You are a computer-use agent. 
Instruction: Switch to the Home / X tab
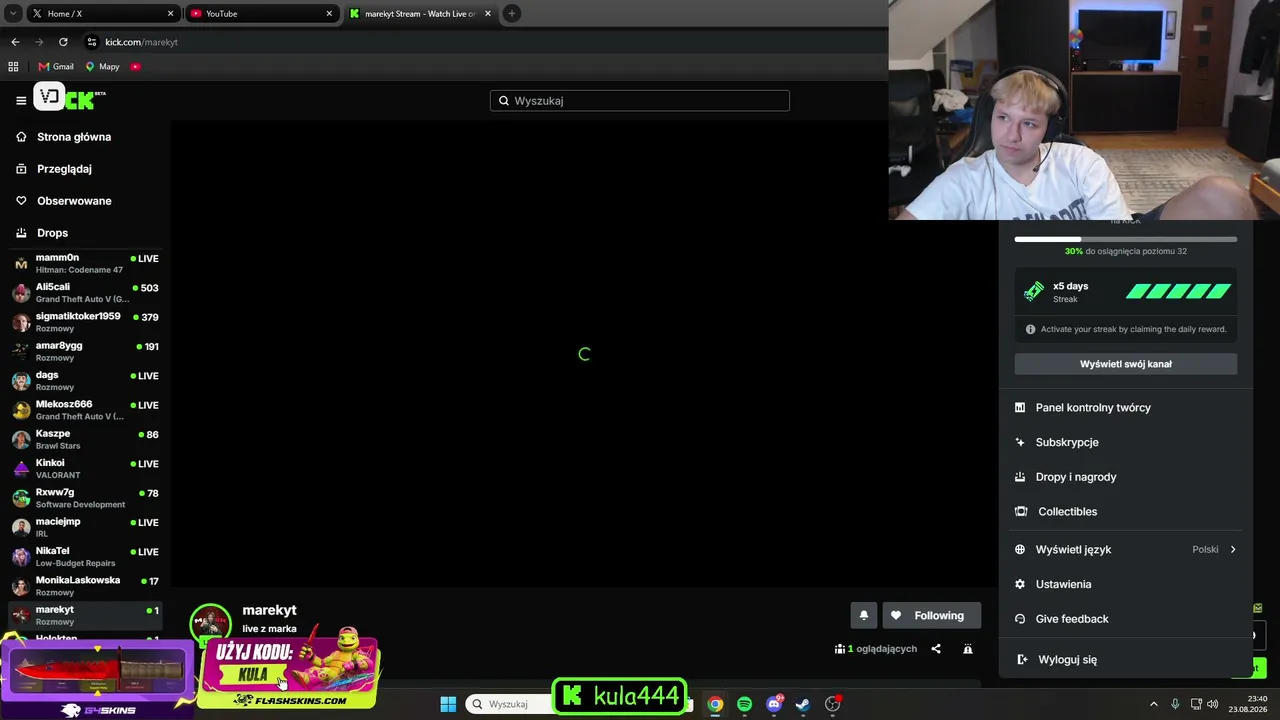[x=104, y=14]
